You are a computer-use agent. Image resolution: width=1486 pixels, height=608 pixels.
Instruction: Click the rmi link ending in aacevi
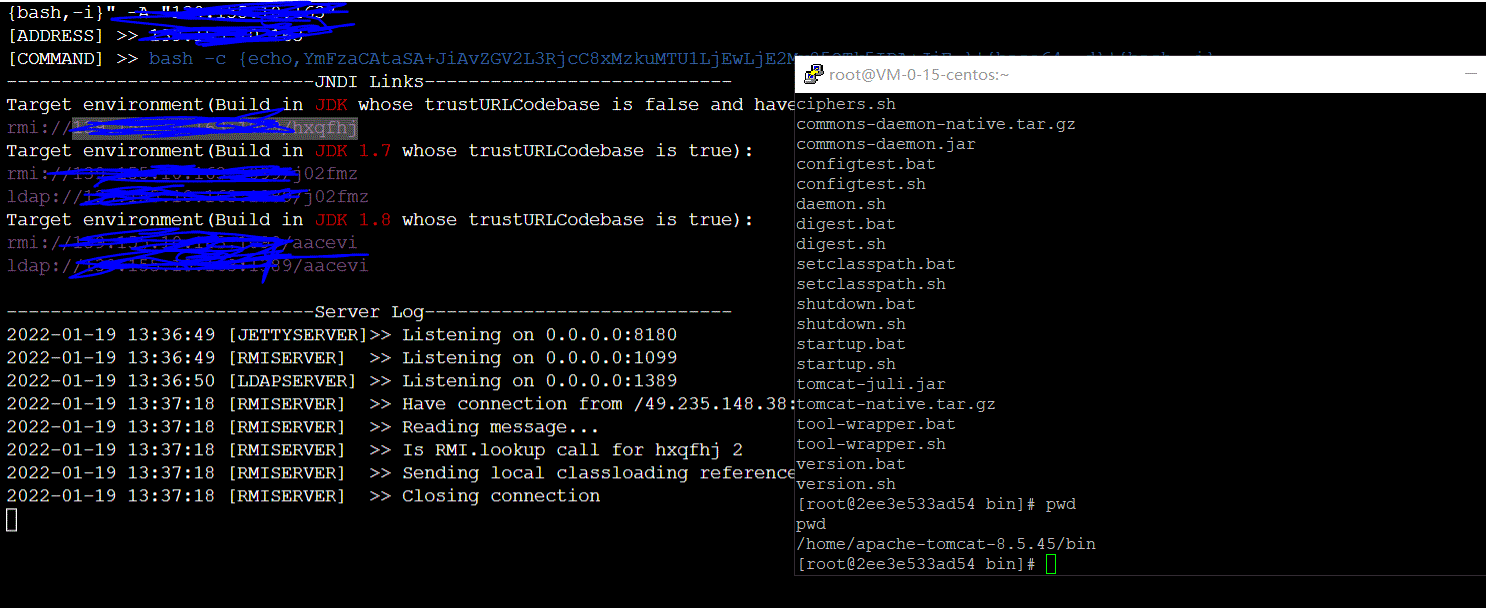click(182, 243)
